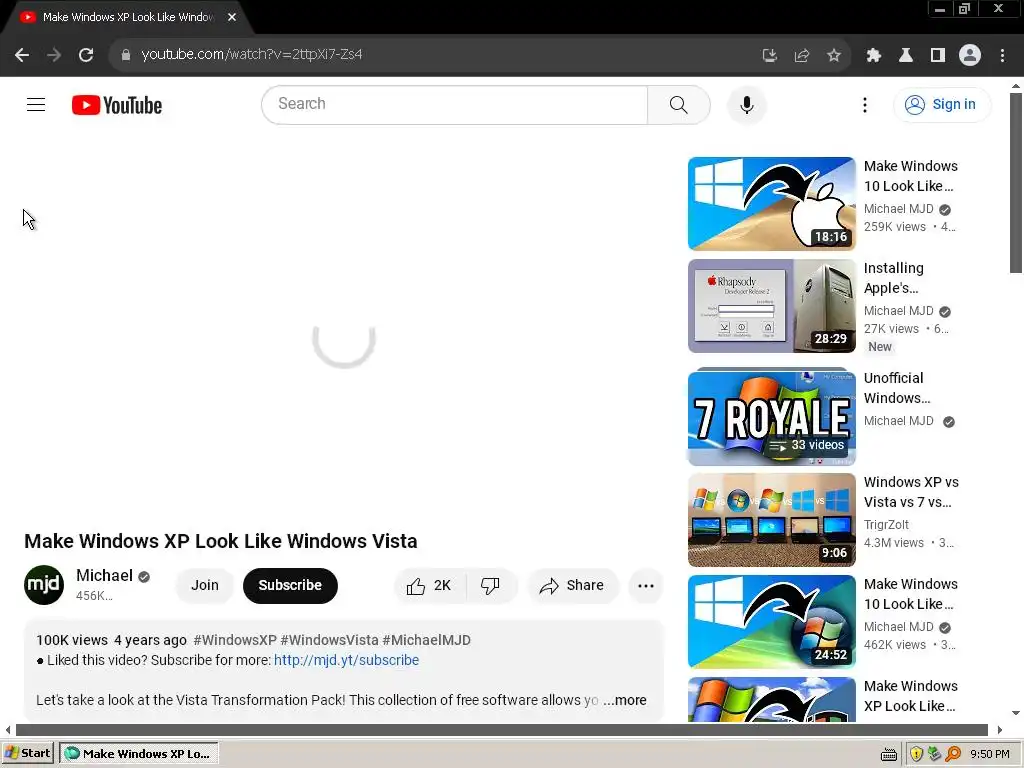Click the video title heading
1024x768 pixels.
[221, 541]
